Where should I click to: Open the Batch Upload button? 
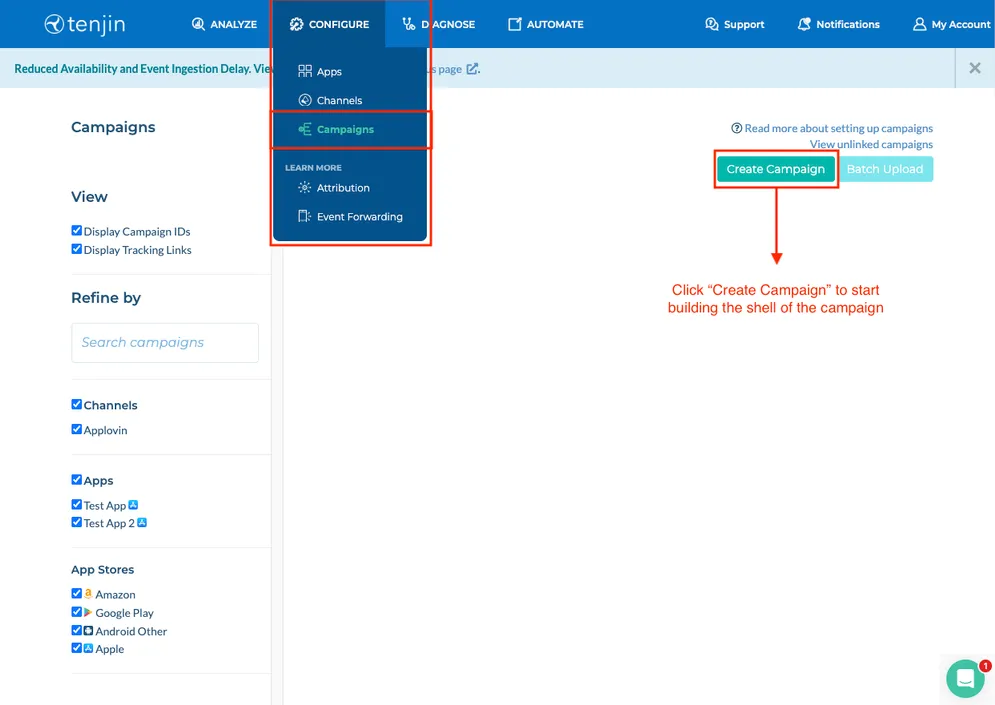(x=885, y=169)
